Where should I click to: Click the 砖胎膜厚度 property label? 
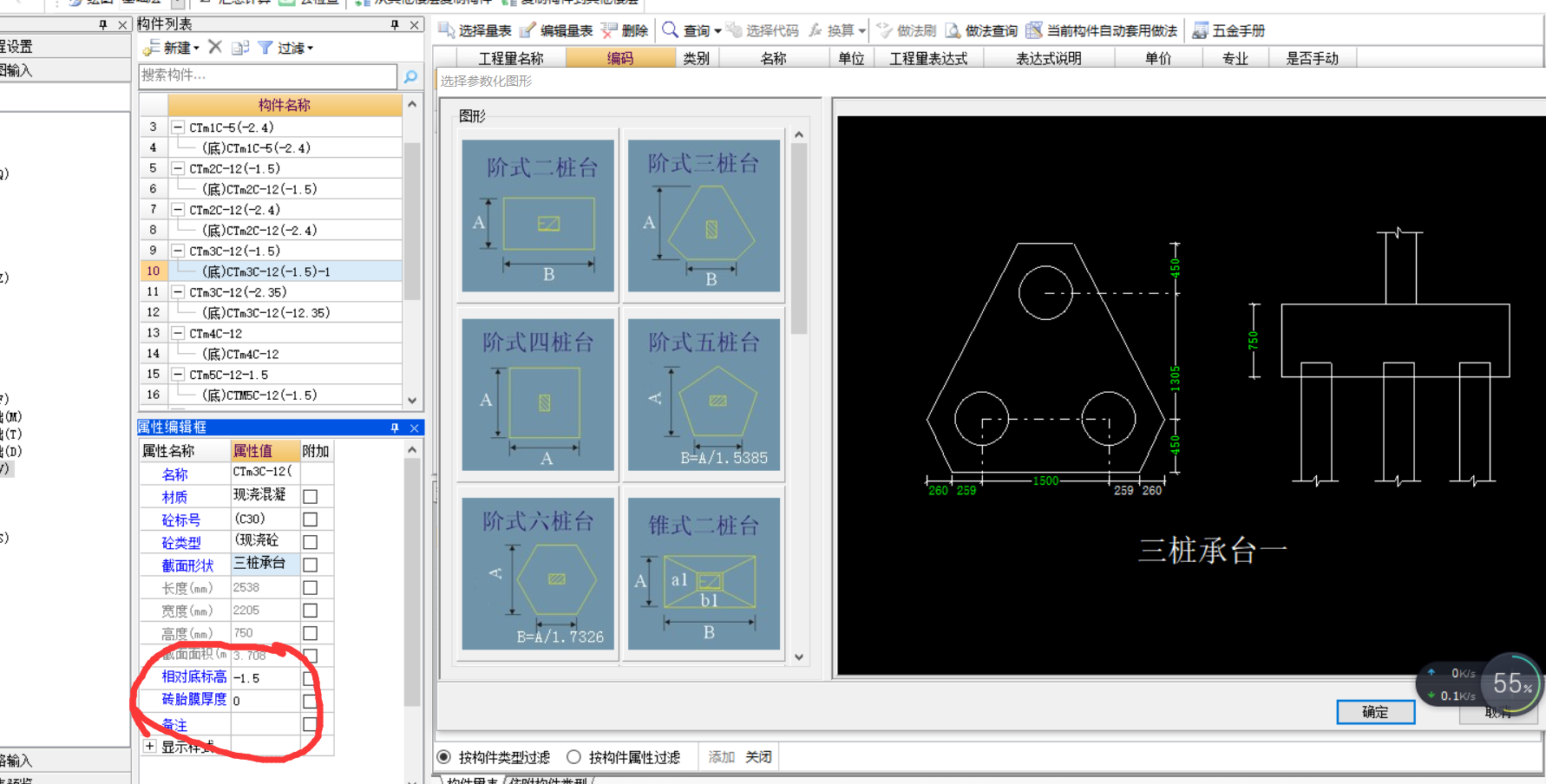click(x=194, y=699)
